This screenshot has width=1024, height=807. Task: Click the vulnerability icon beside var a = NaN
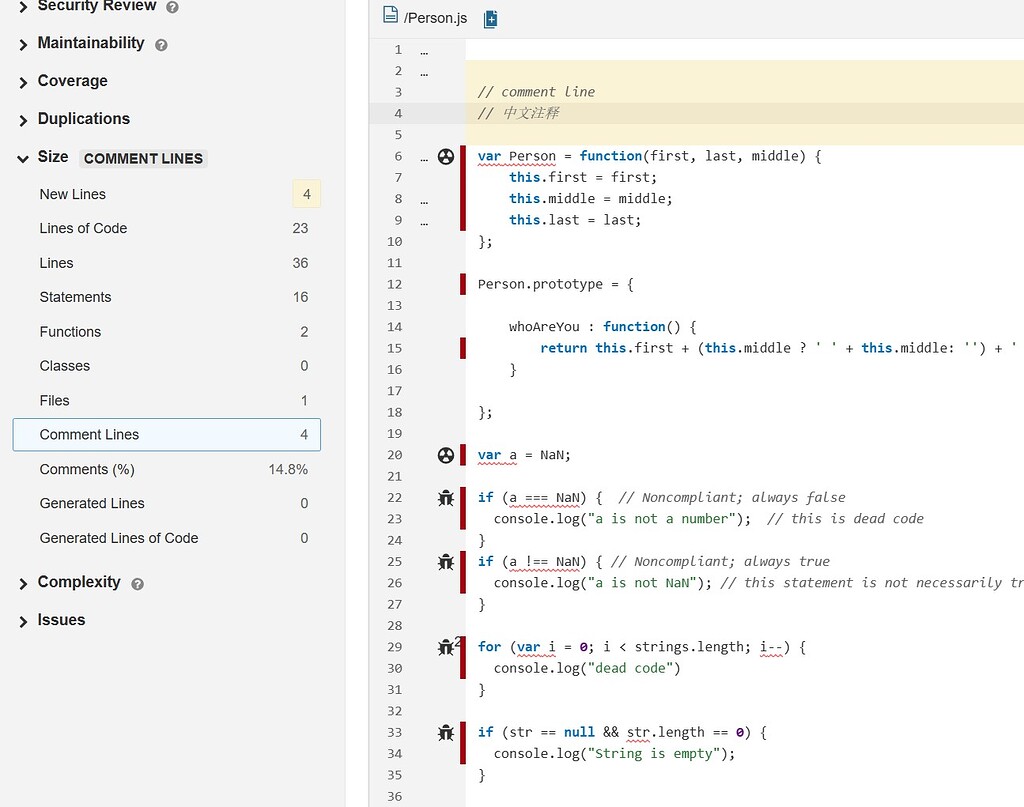click(446, 455)
